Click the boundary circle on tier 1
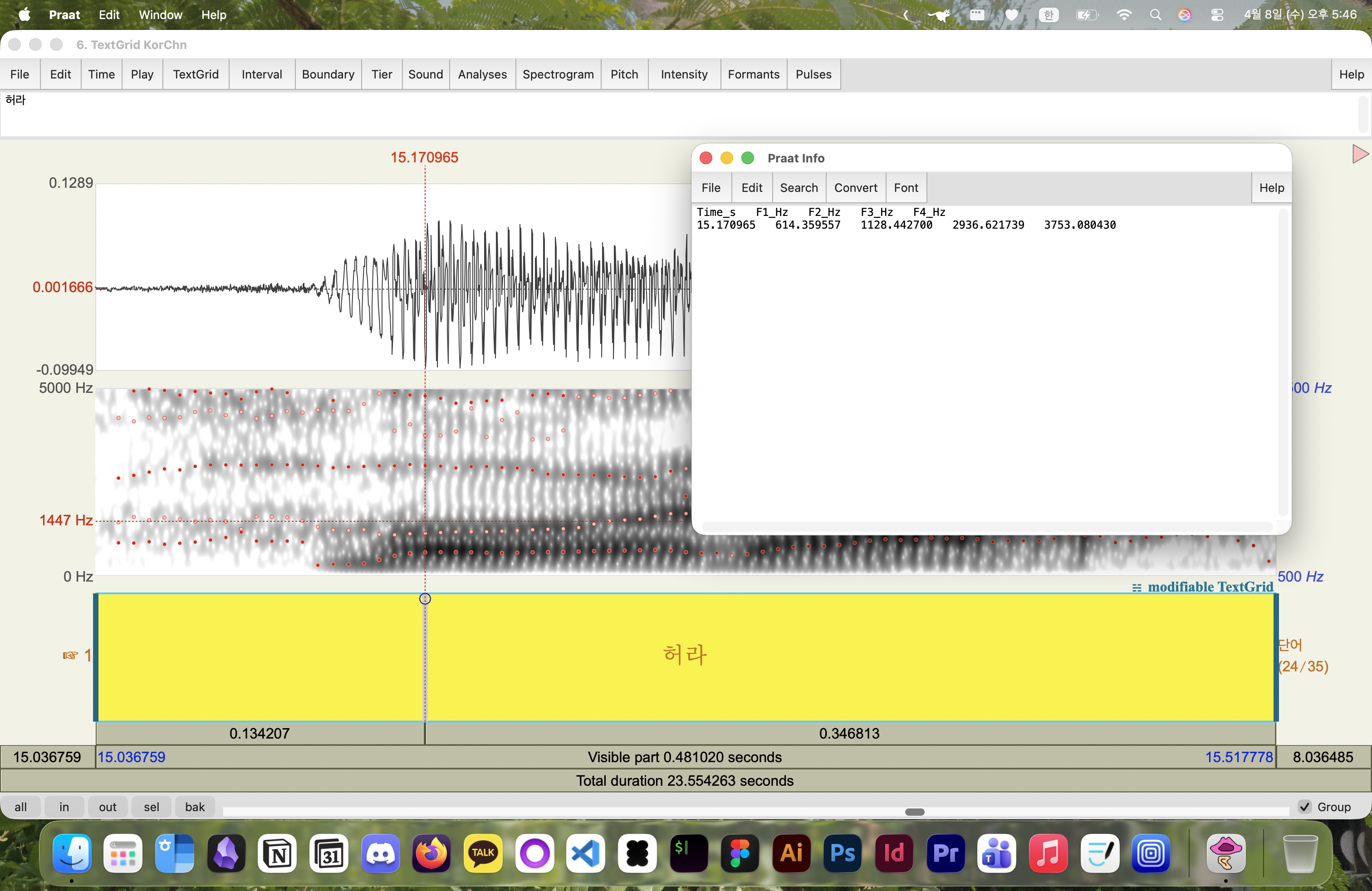This screenshot has height=891, width=1372. coord(425,599)
